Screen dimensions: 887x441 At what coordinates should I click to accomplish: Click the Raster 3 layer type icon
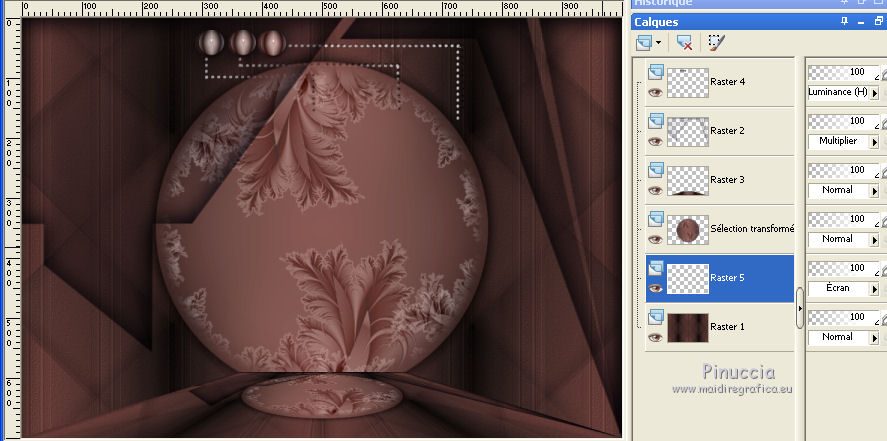[656, 169]
